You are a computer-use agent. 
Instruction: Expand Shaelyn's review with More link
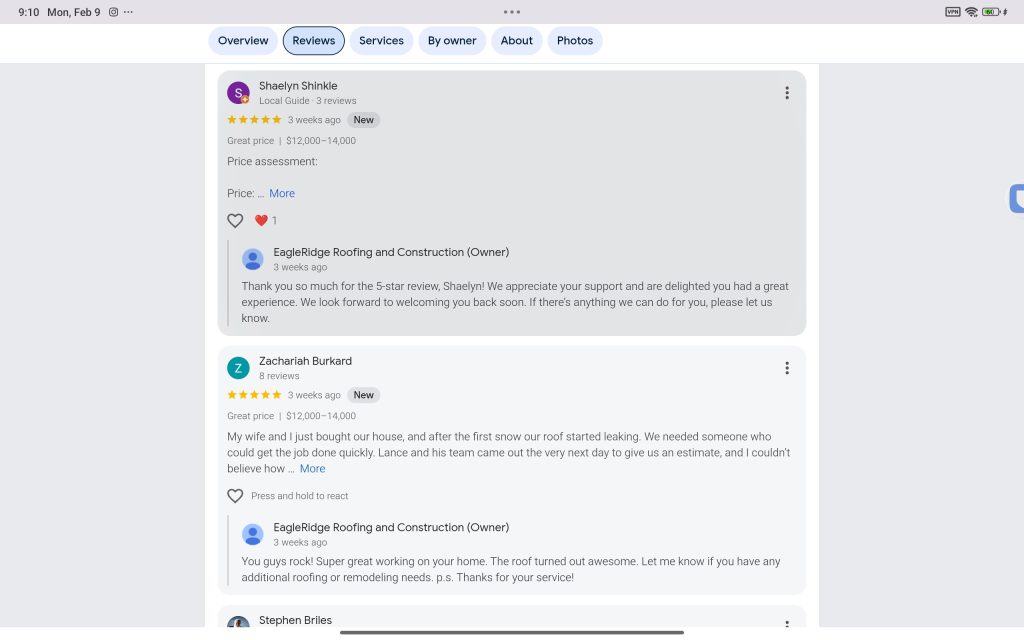(282, 194)
